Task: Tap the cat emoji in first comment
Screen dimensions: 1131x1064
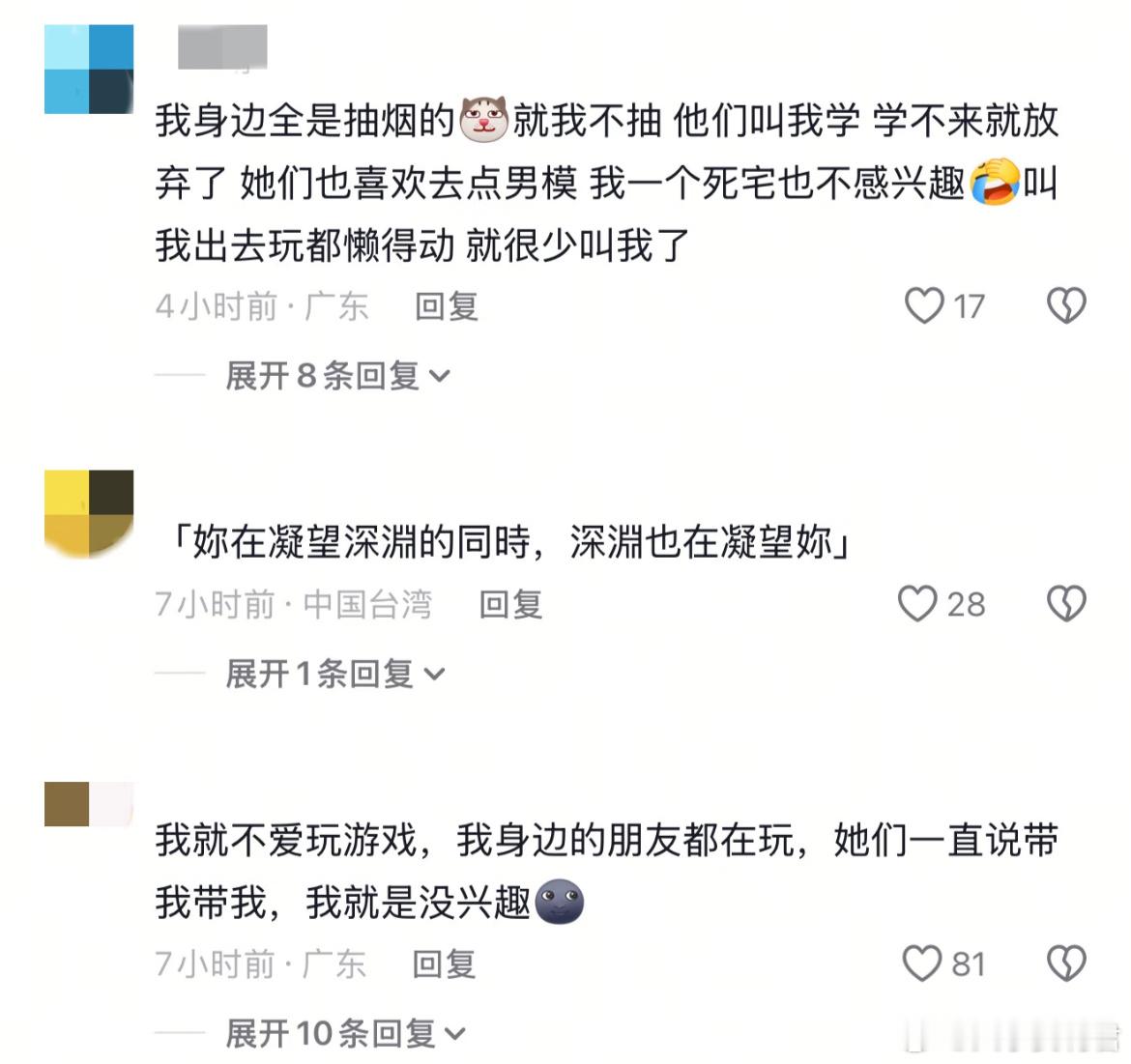Action: [484, 119]
